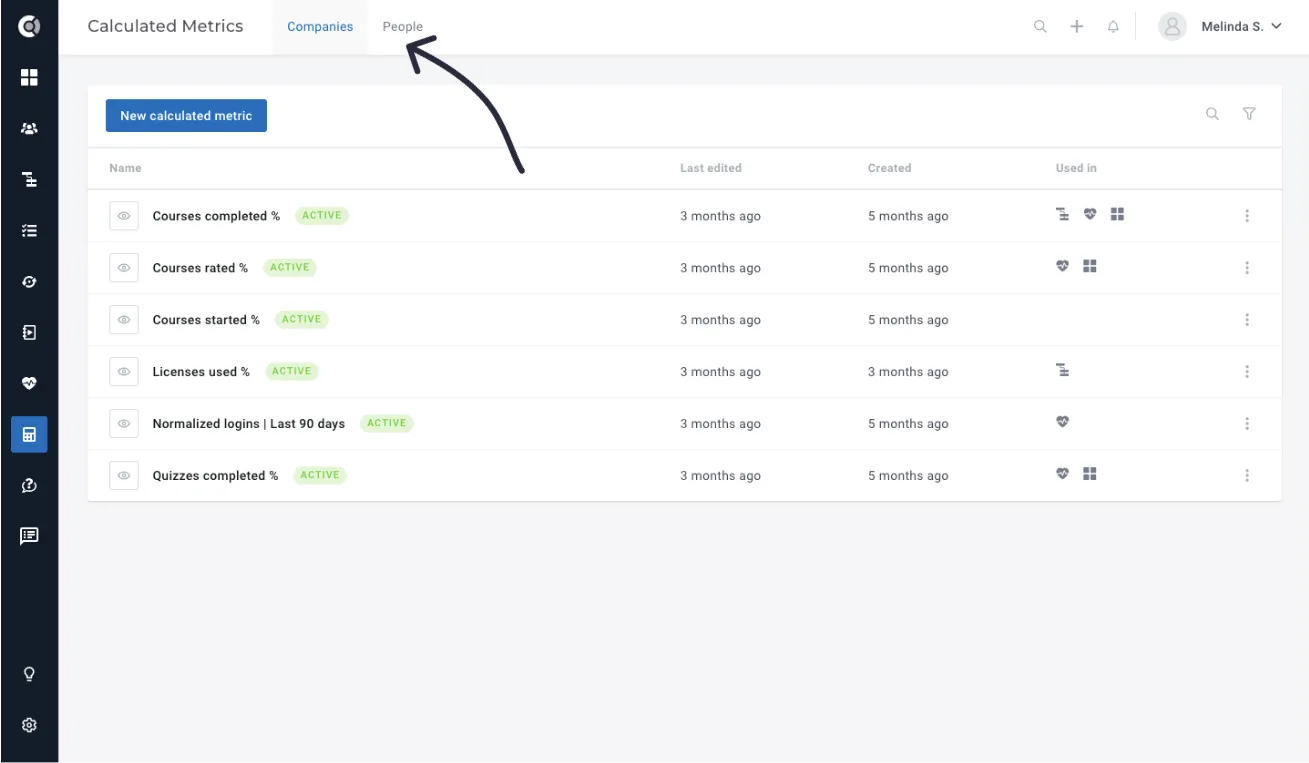Click the table search icon beside filter

1212,114
